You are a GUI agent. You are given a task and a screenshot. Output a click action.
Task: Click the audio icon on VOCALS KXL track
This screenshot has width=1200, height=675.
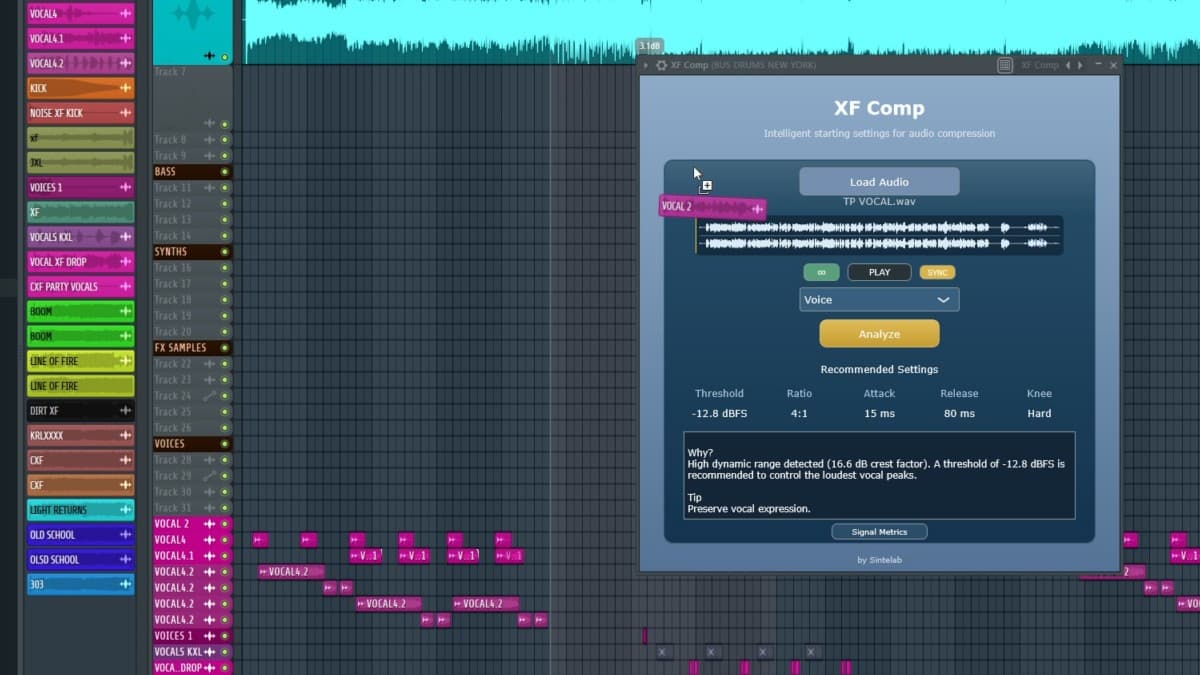click(210, 652)
